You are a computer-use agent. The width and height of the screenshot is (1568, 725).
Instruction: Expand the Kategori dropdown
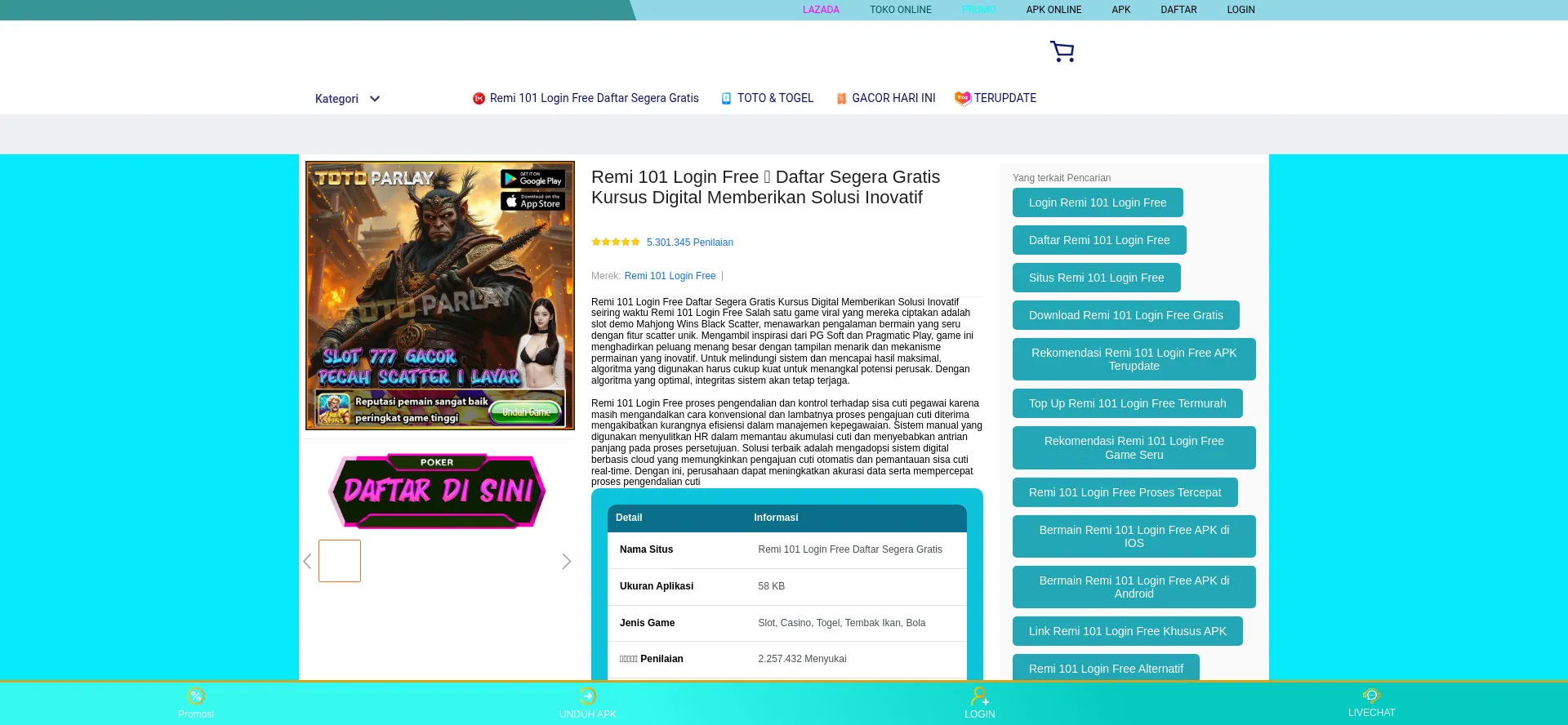pos(348,99)
